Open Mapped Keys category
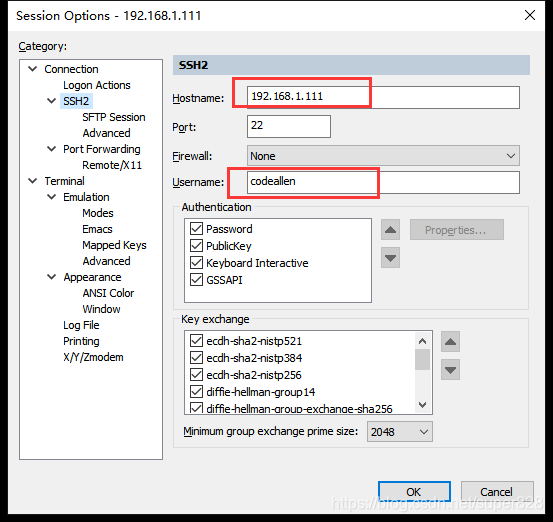The height and width of the screenshot is (522, 553). click(x=114, y=245)
